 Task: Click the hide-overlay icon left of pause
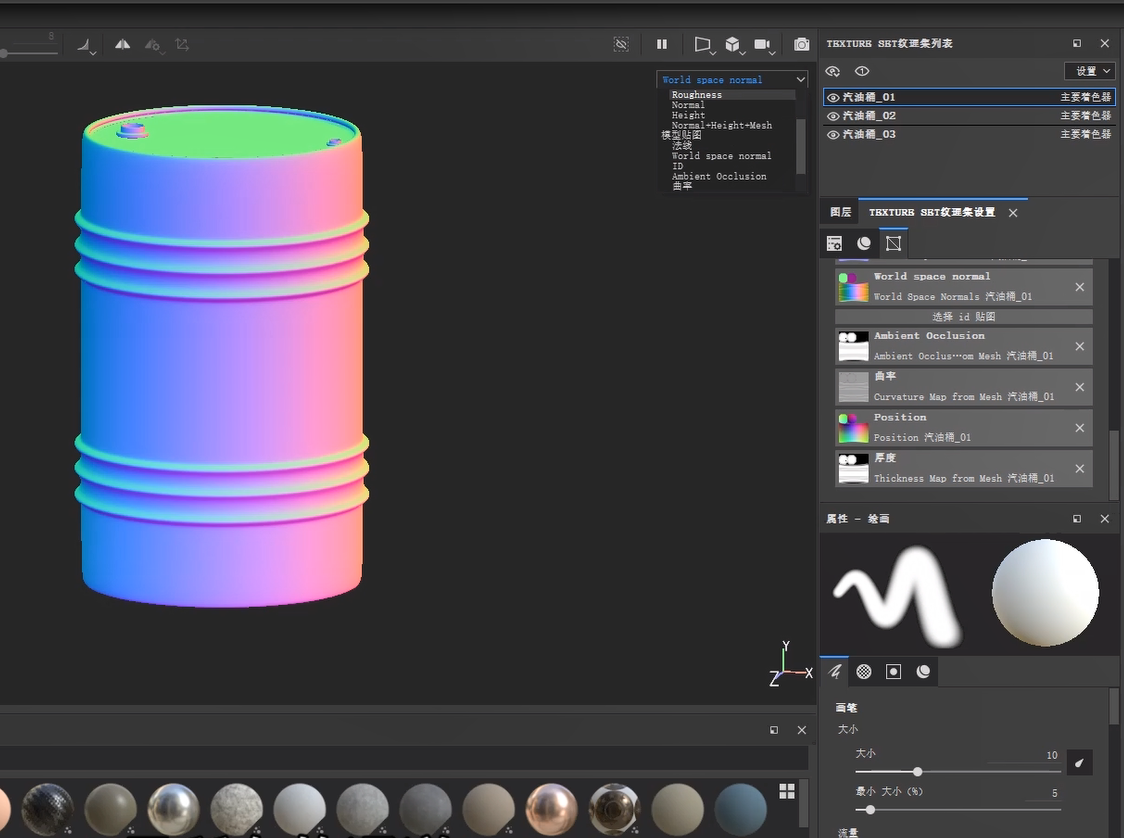pos(621,44)
